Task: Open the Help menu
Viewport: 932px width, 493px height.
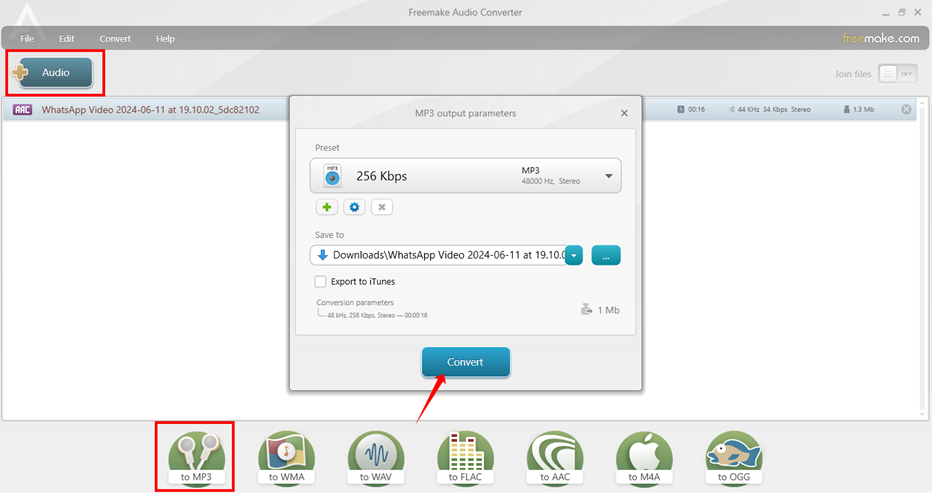Action: tap(165, 39)
